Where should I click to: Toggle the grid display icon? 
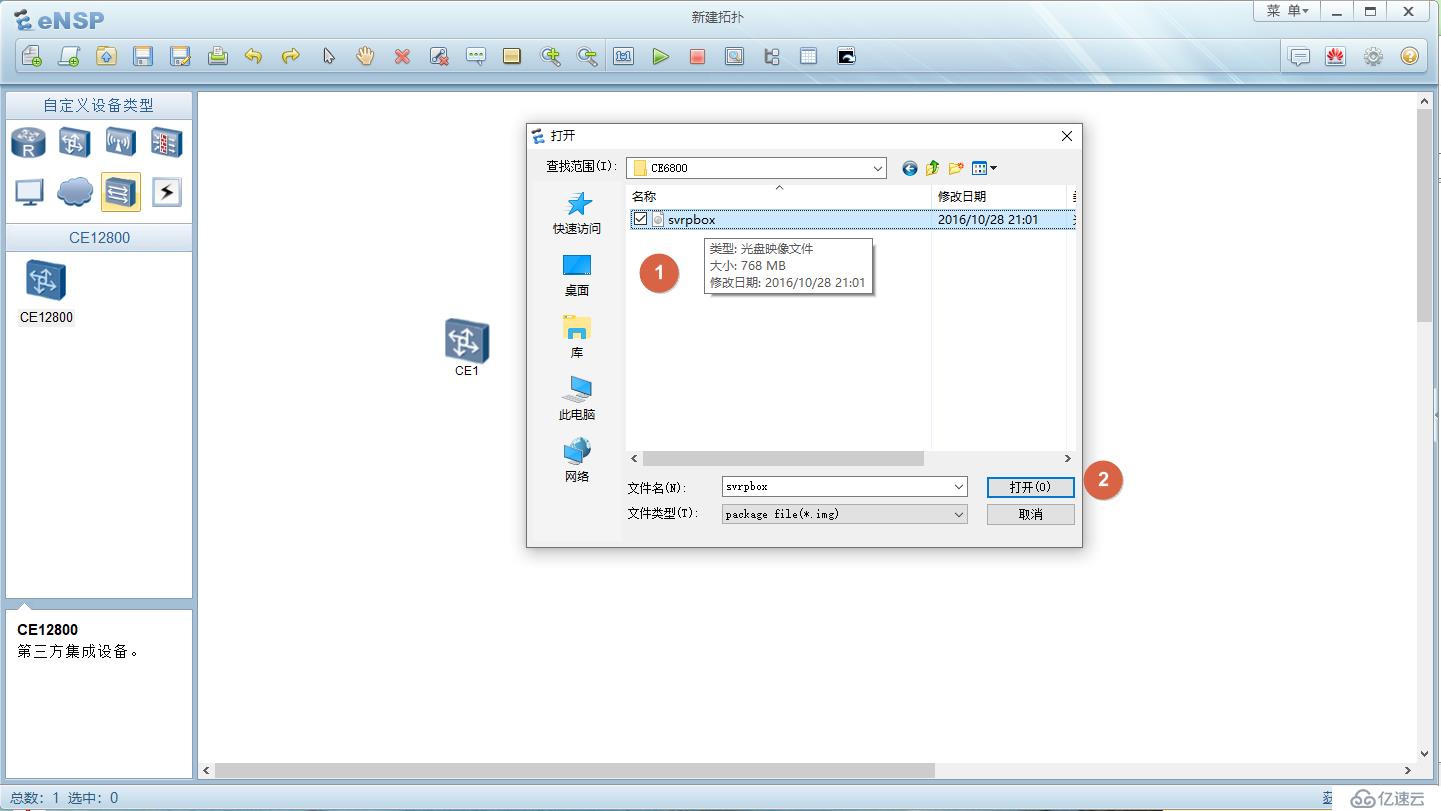pyautogui.click(x=809, y=56)
